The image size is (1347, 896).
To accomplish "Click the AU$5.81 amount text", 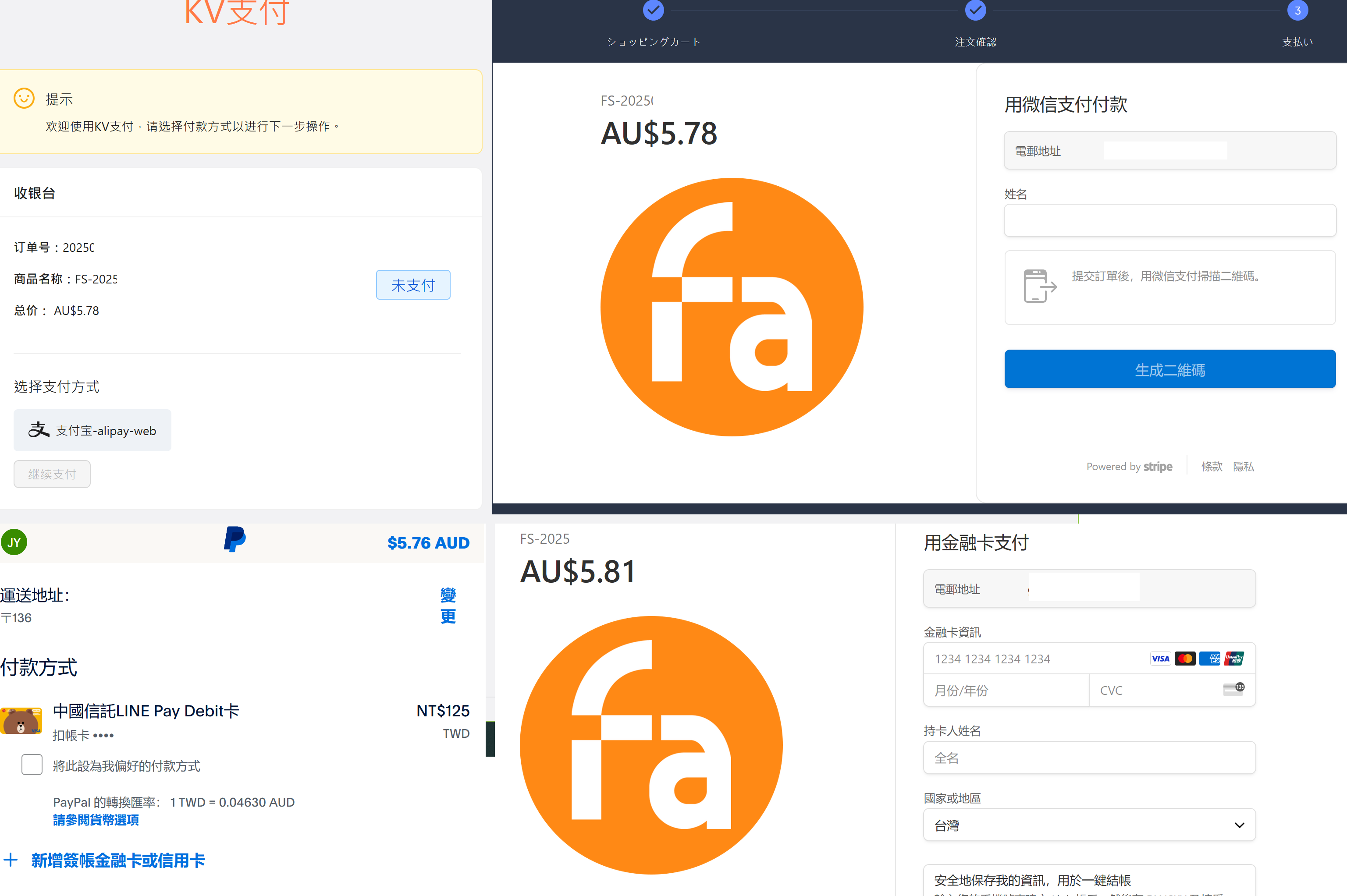I will (577, 571).
